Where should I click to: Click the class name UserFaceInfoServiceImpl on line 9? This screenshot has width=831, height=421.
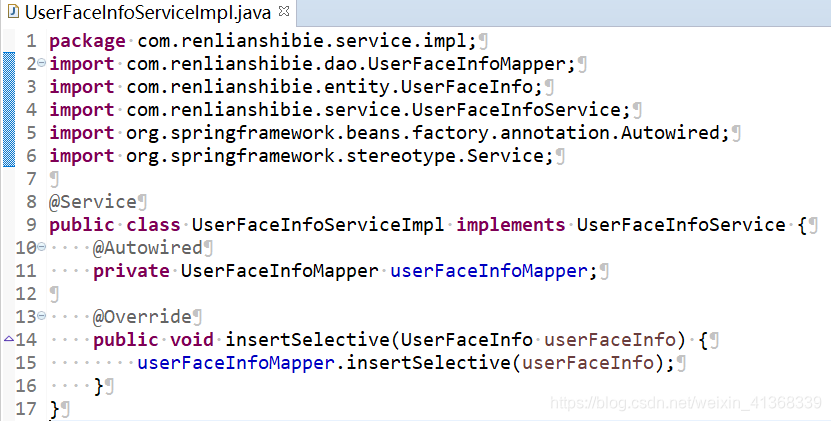(318, 225)
